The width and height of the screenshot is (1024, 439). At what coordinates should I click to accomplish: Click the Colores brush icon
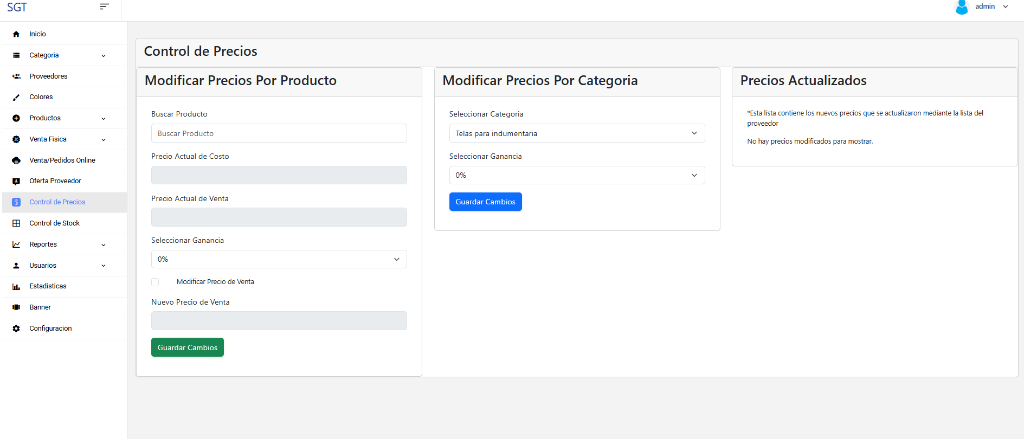pyautogui.click(x=16, y=97)
